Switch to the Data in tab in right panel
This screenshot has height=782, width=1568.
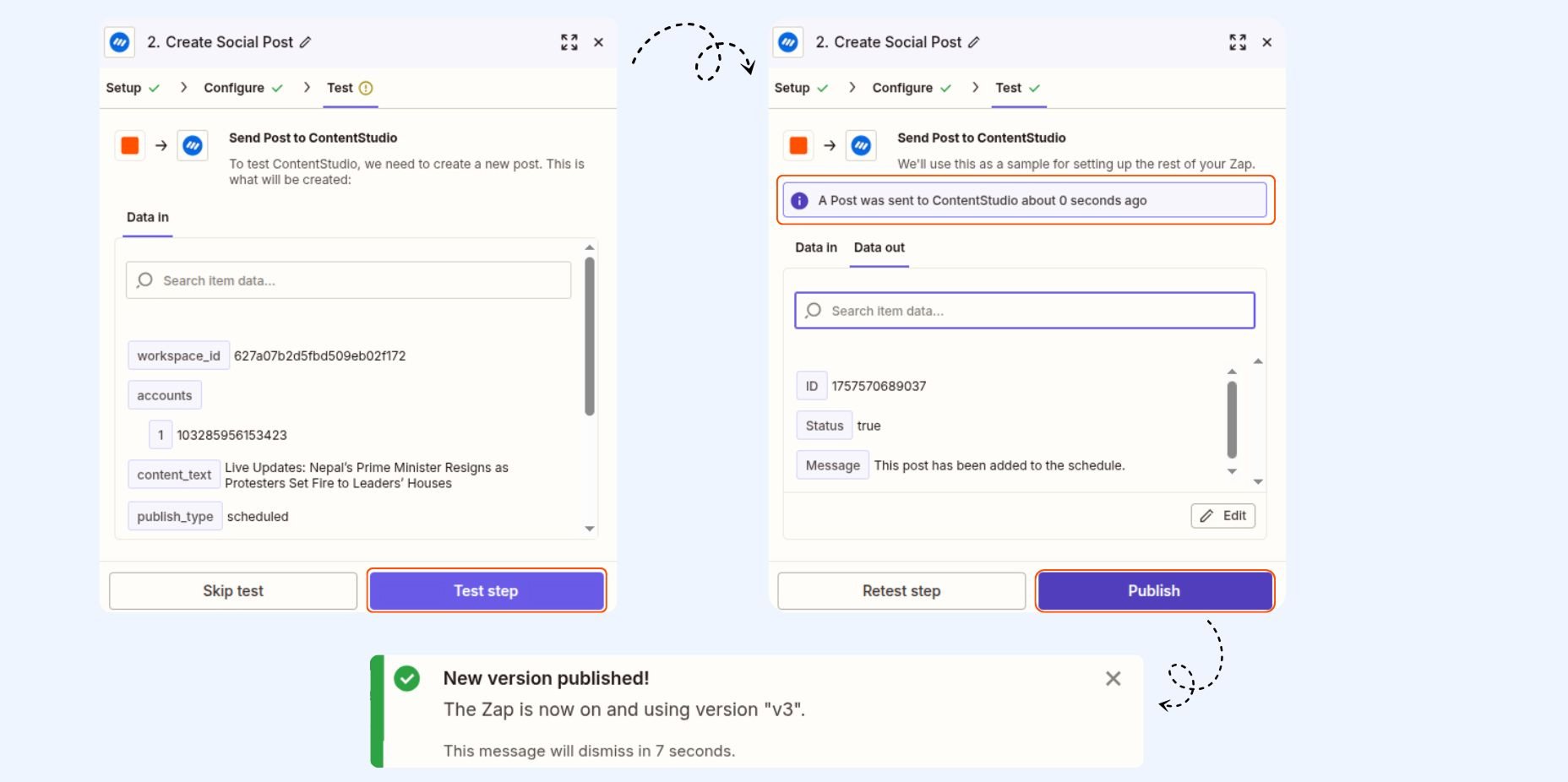point(815,247)
